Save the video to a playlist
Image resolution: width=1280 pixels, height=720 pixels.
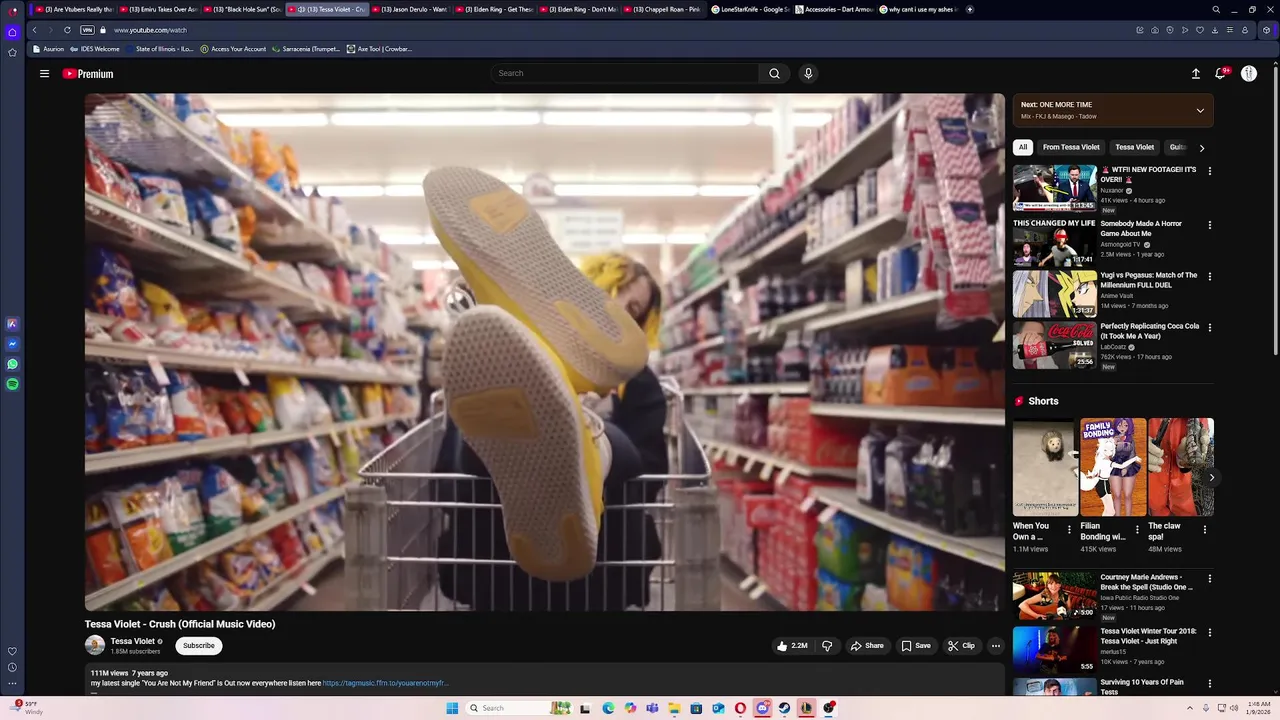pyautogui.click(x=916, y=646)
